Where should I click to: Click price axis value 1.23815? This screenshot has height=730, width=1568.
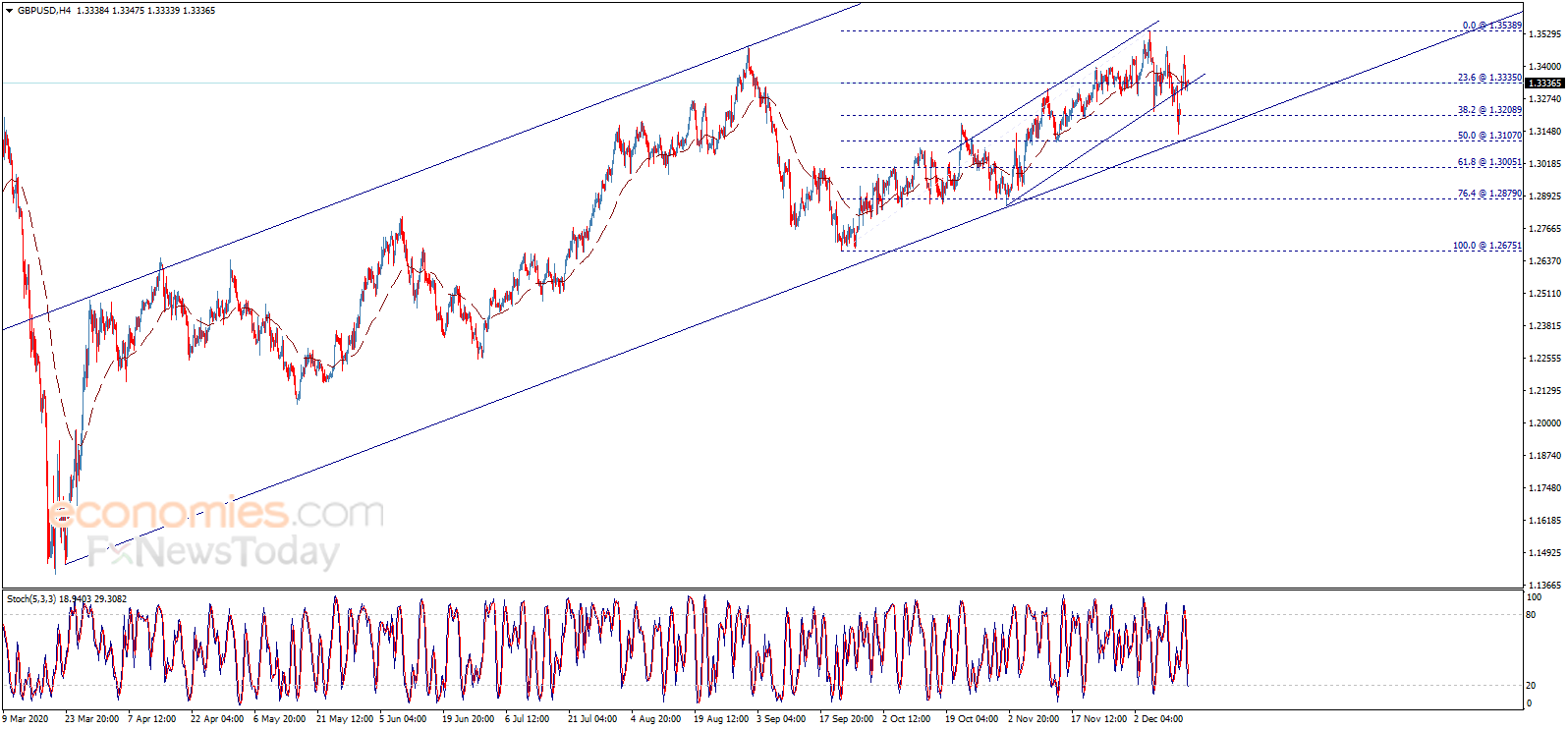1544,326
